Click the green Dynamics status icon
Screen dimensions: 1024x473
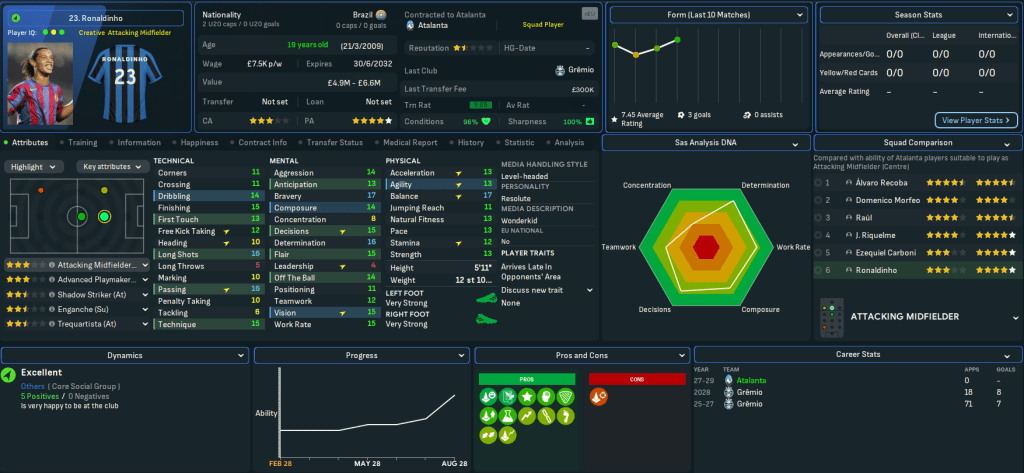(x=9, y=375)
